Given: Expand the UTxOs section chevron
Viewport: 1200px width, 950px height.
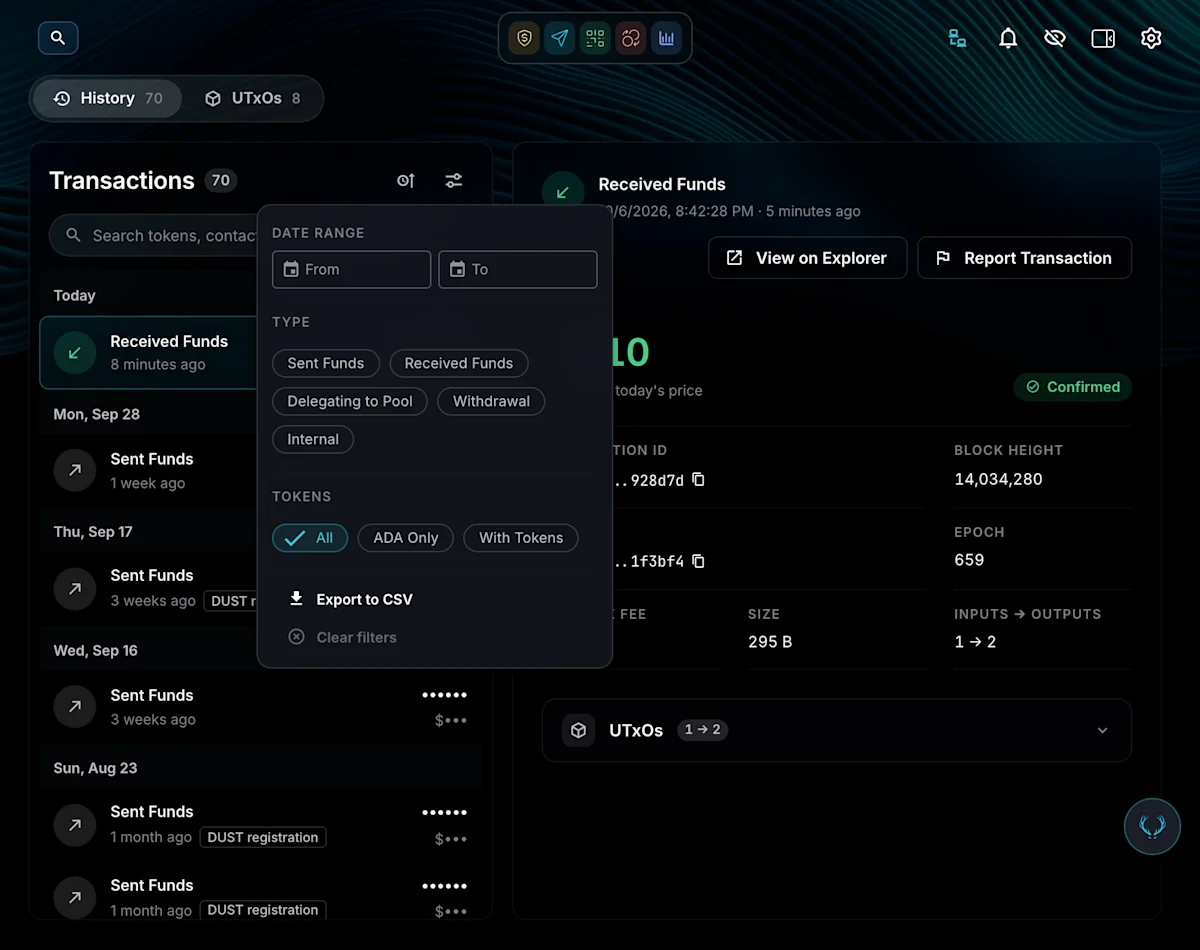Looking at the screenshot, I should (1102, 730).
